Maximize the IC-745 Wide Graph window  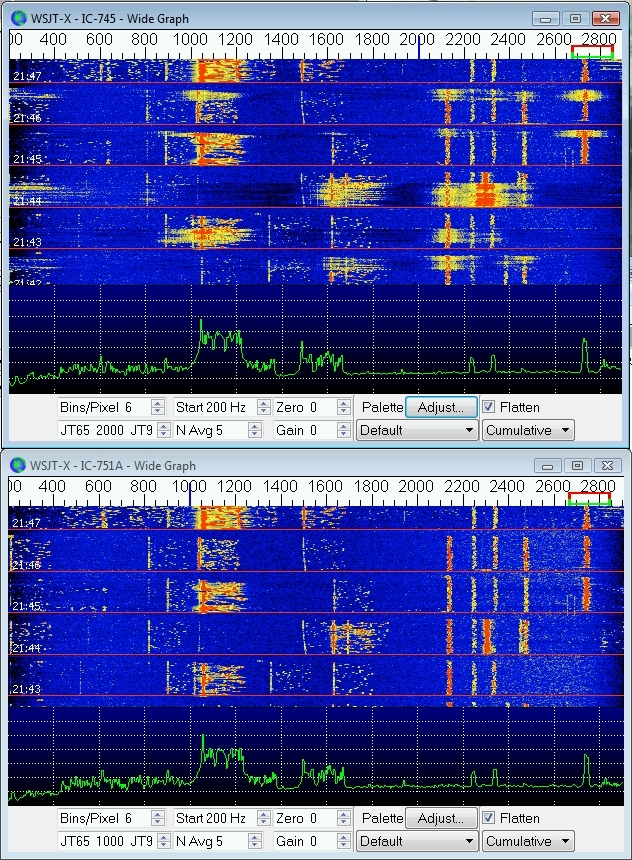(575, 18)
